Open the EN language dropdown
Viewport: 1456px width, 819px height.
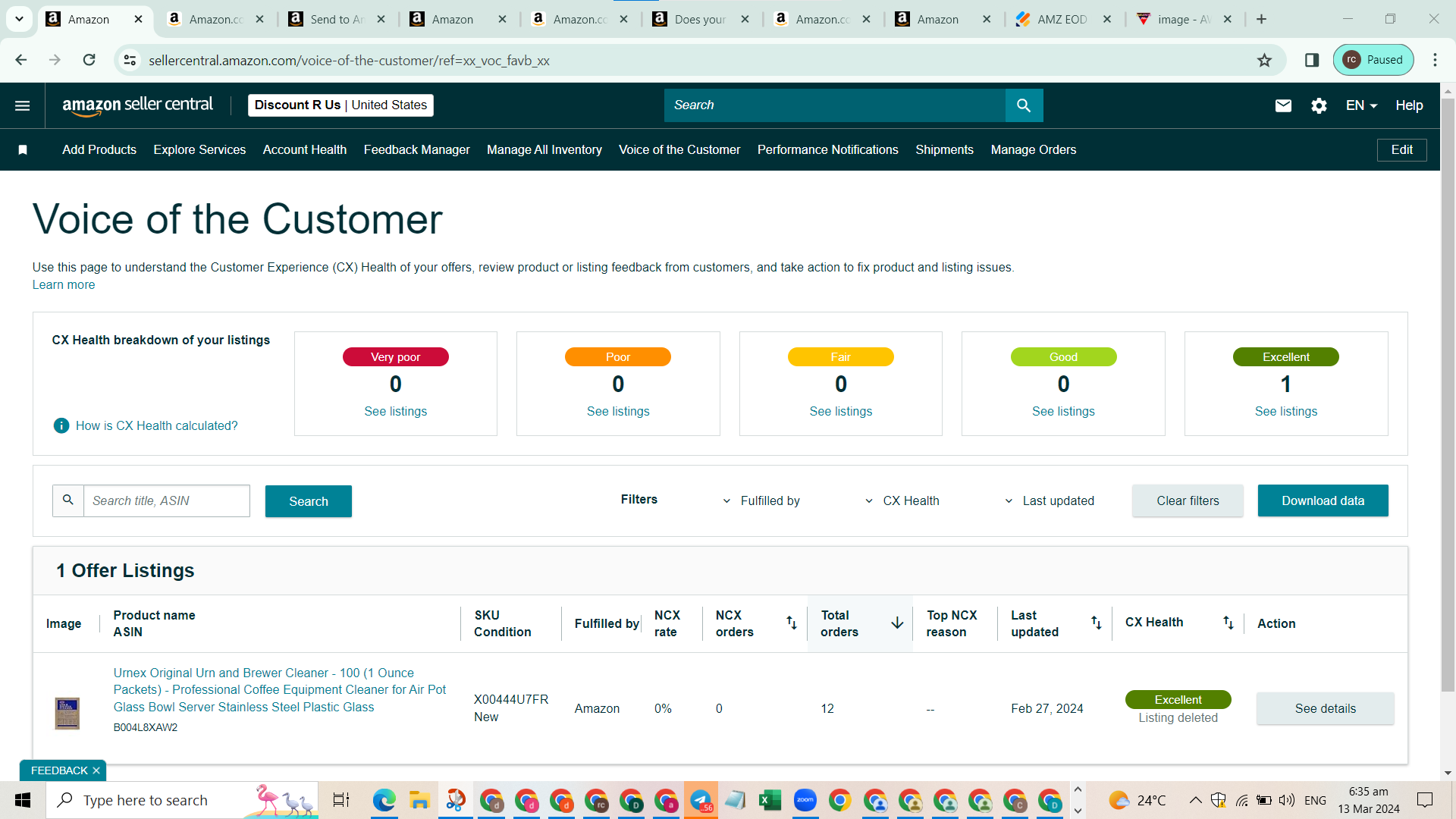click(1361, 105)
